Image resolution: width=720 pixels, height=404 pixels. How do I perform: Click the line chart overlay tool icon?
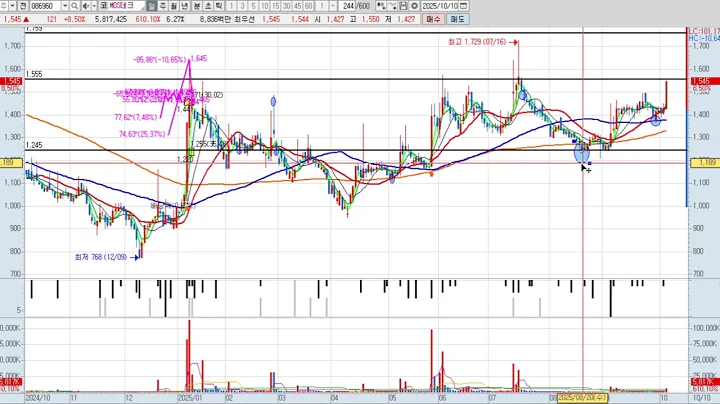392,6
